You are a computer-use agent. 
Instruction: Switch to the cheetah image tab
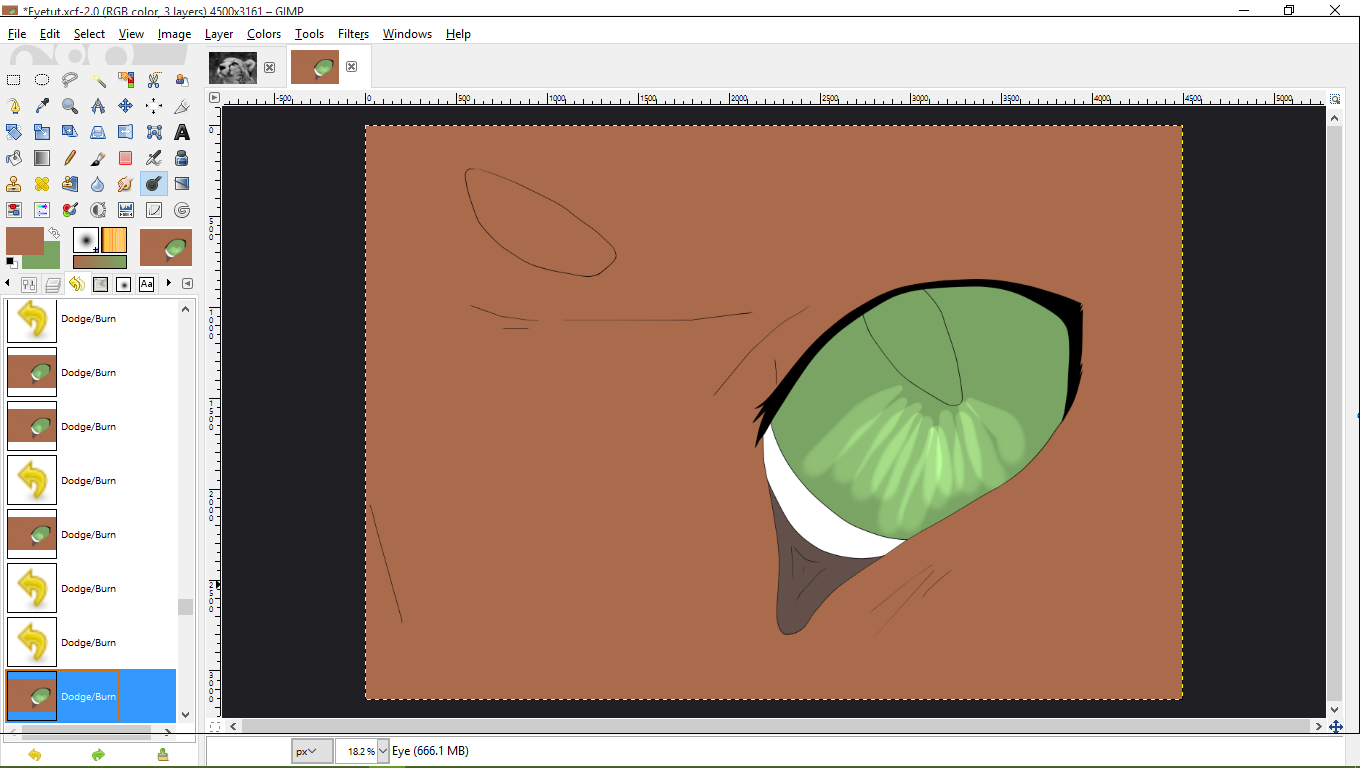click(232, 67)
